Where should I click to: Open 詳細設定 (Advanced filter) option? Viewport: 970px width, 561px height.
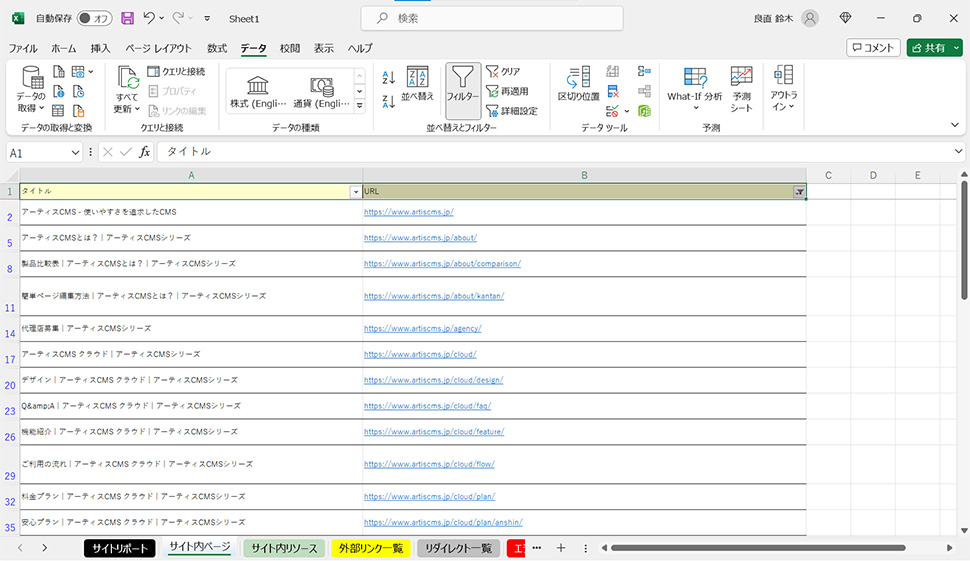(512, 111)
